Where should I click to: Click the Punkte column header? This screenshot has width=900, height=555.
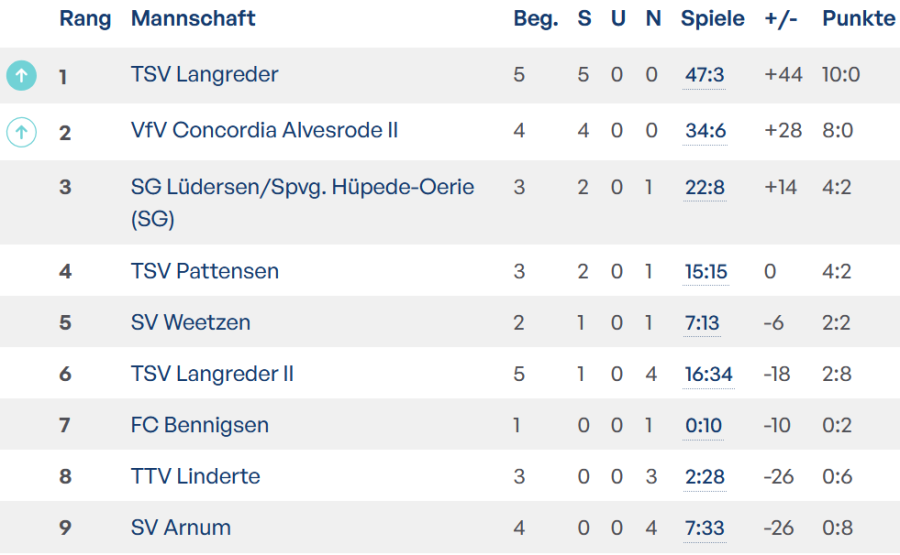pos(858,19)
